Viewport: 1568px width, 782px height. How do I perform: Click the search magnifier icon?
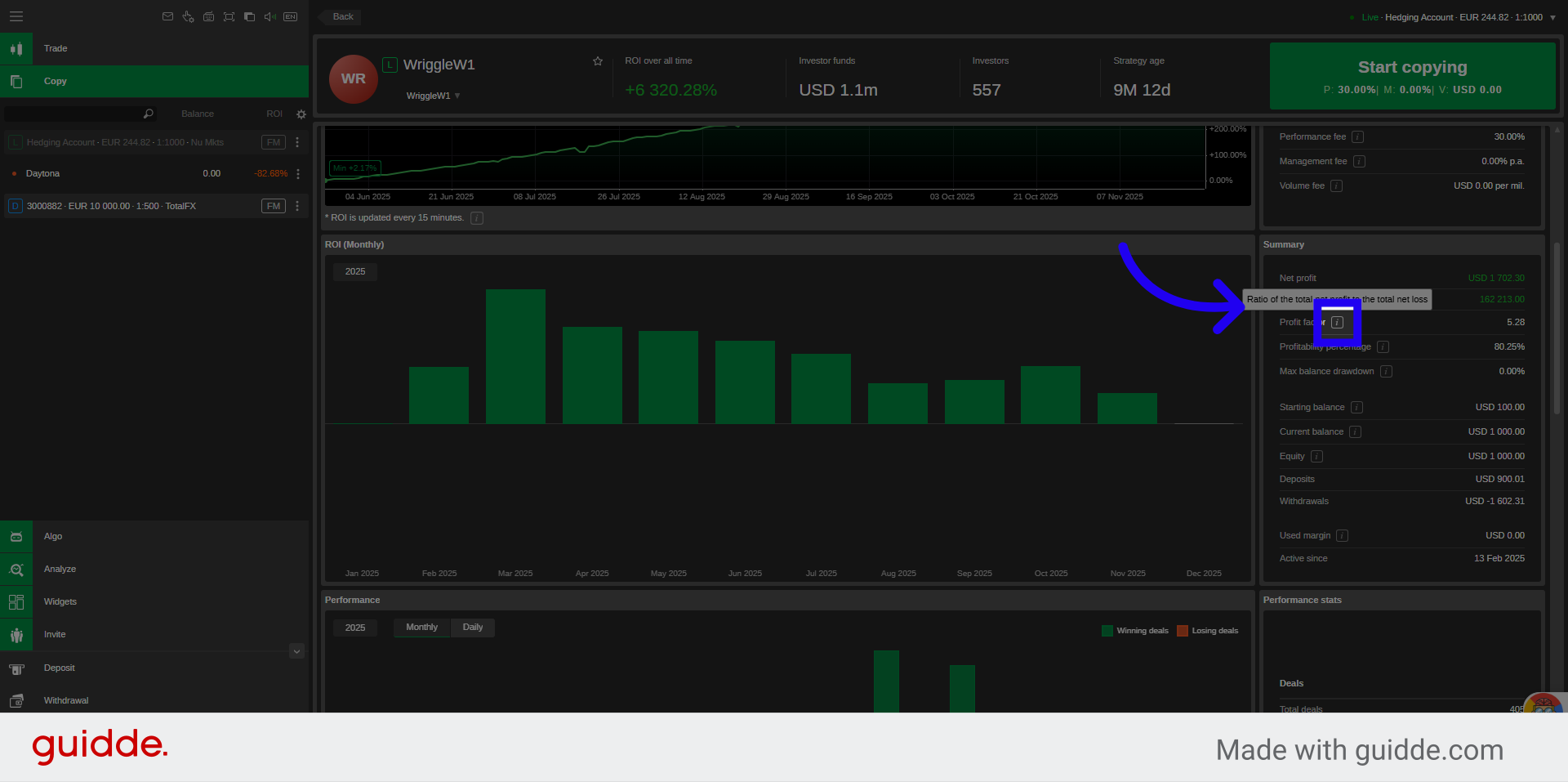[148, 114]
